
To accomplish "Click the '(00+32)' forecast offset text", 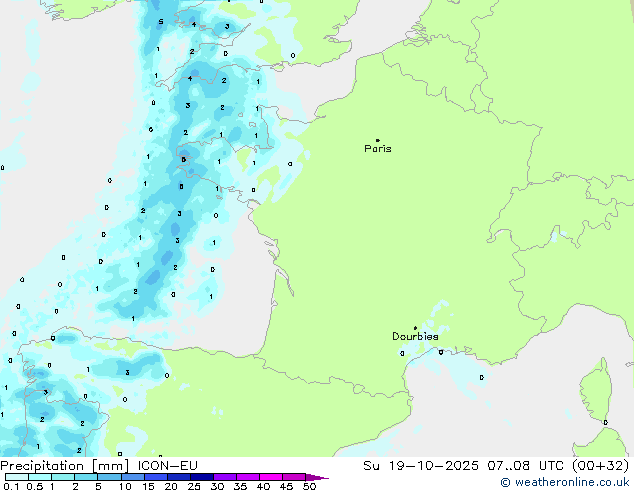I will tap(600, 466).
